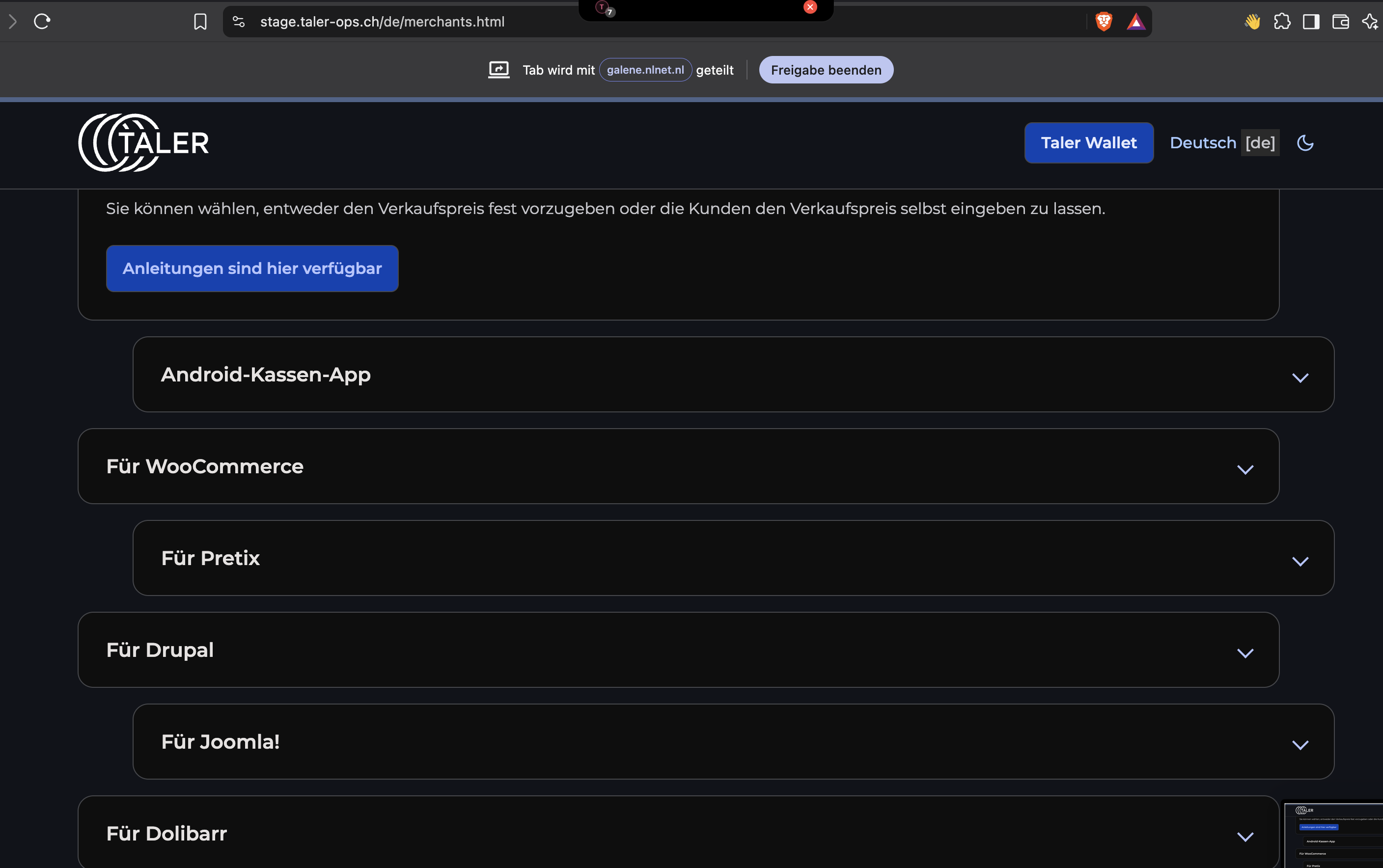Open the Brave Shields lion icon
Screen dimensions: 1383x868
coord(1103,22)
